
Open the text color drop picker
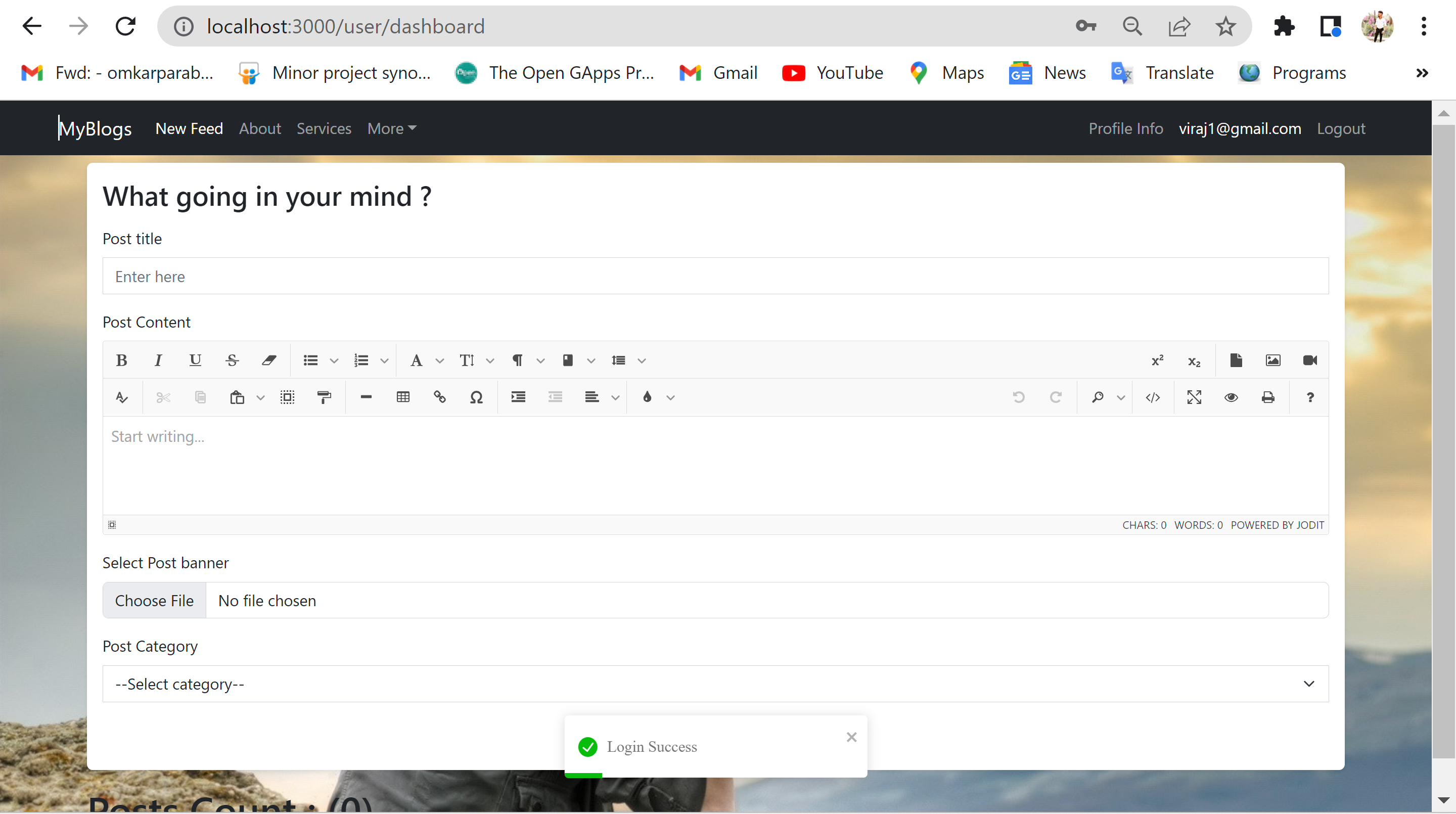pyautogui.click(x=648, y=397)
